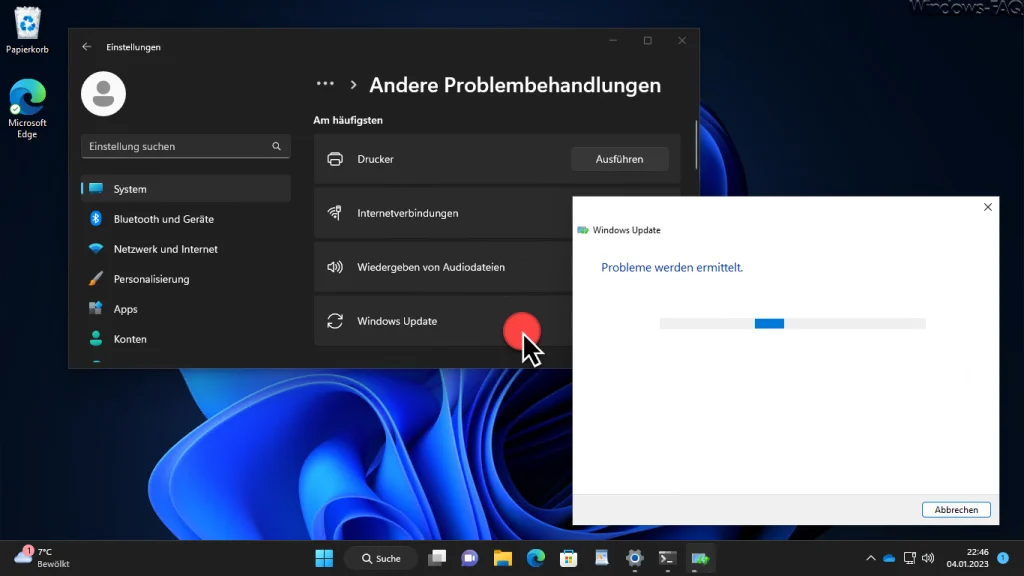
Task: Click the printer icon in Drucker row
Action: [335, 159]
